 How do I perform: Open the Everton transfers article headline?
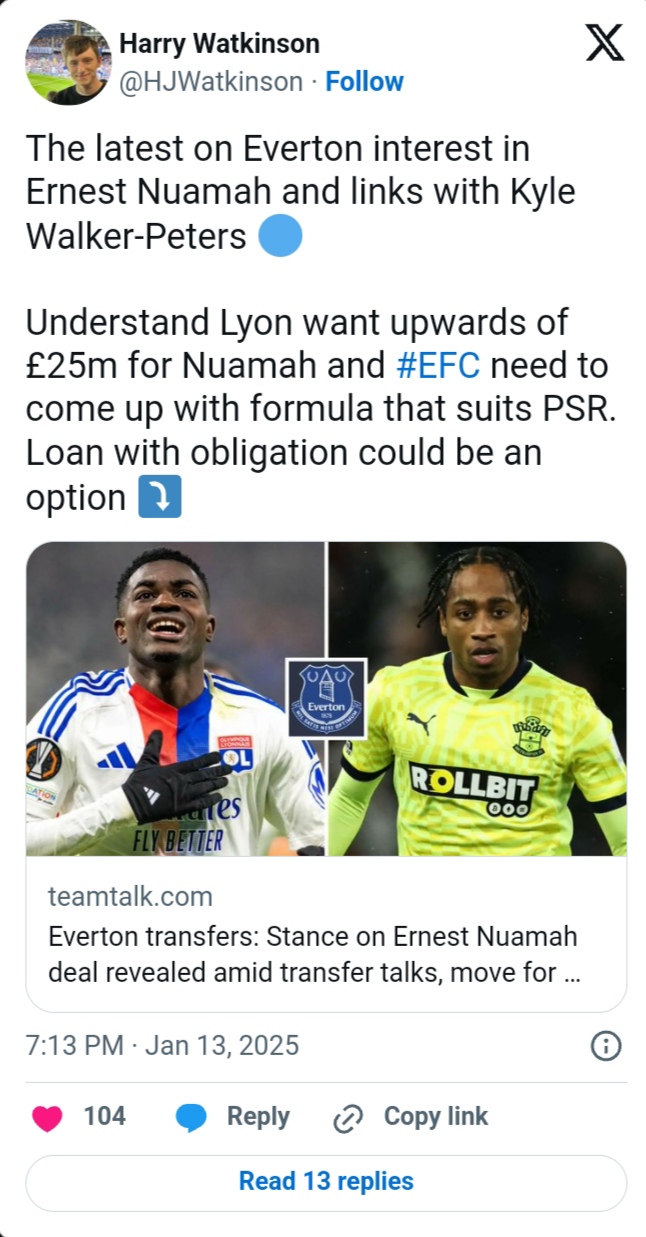pyautogui.click(x=312, y=955)
